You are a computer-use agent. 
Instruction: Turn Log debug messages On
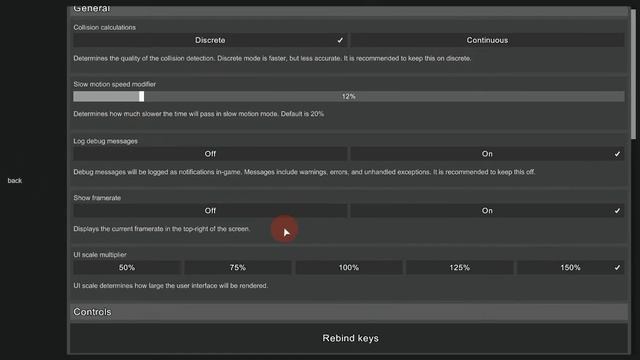tap(487, 154)
